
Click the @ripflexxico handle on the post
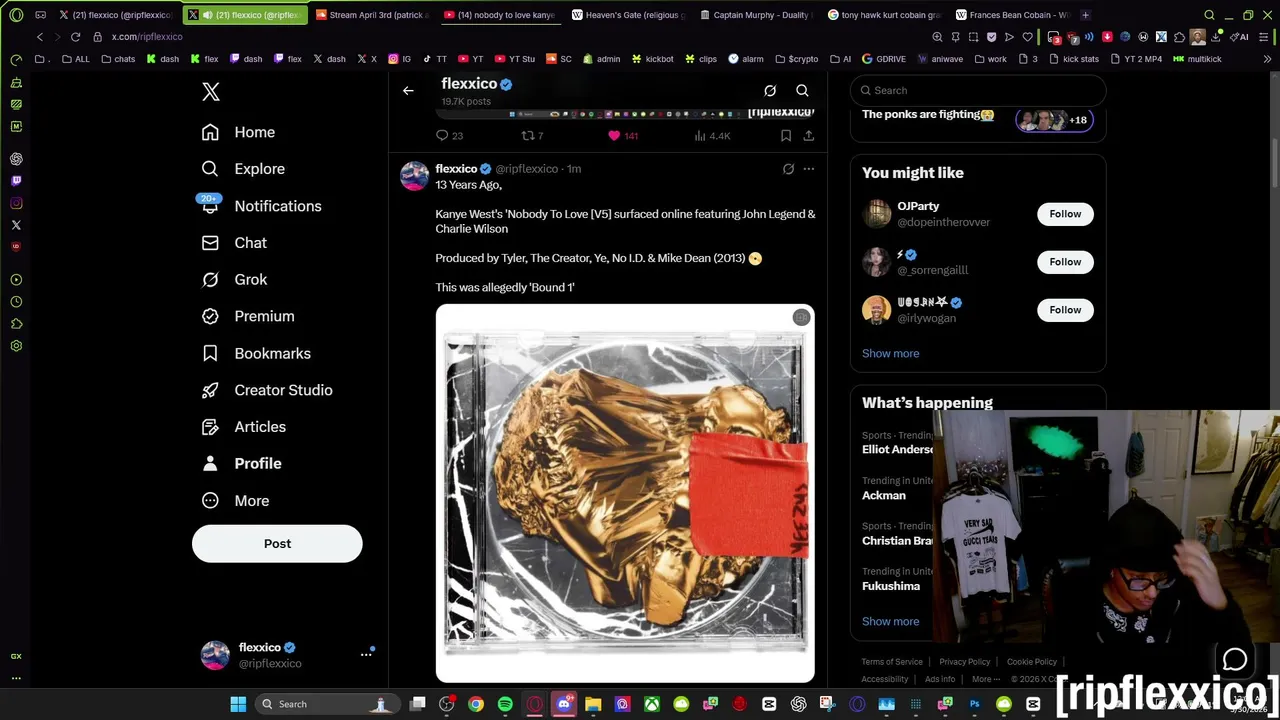[526, 169]
